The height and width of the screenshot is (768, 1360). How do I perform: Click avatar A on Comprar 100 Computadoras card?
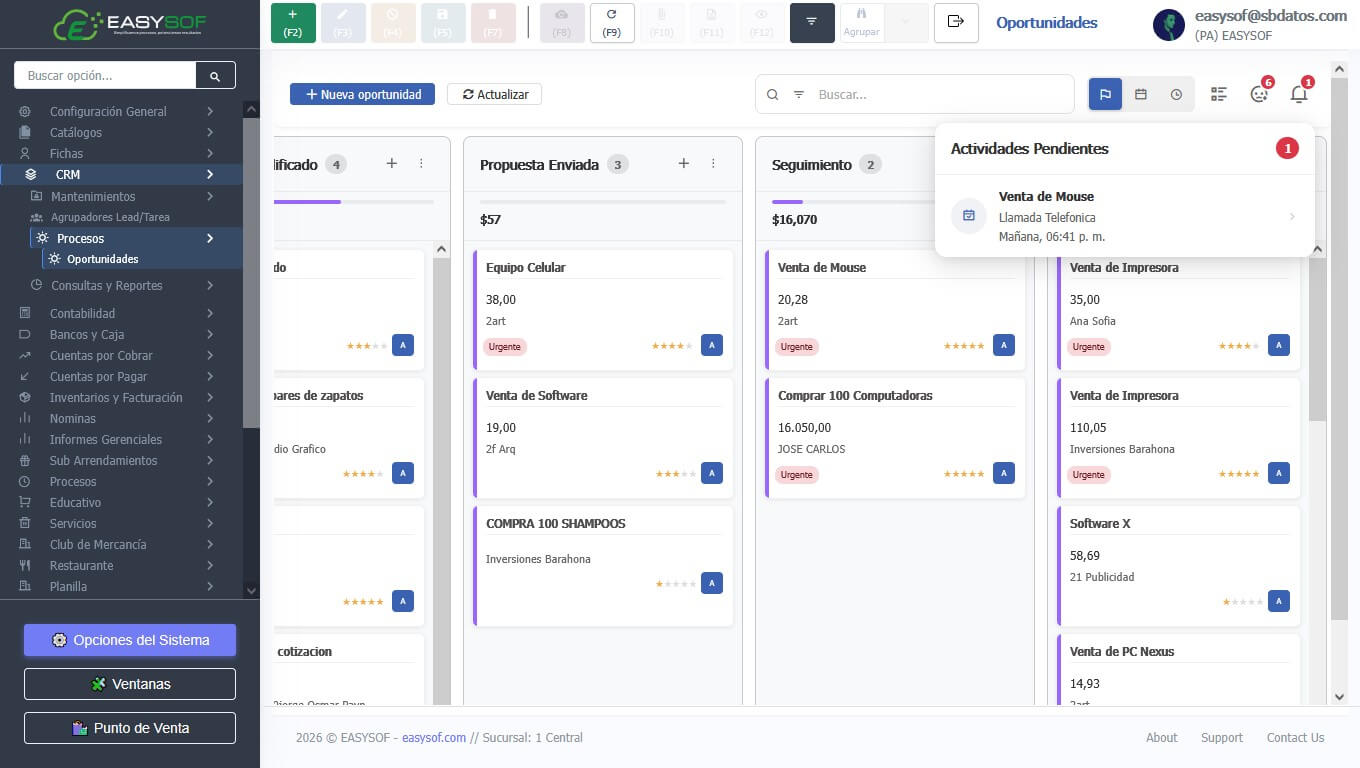tap(1004, 473)
